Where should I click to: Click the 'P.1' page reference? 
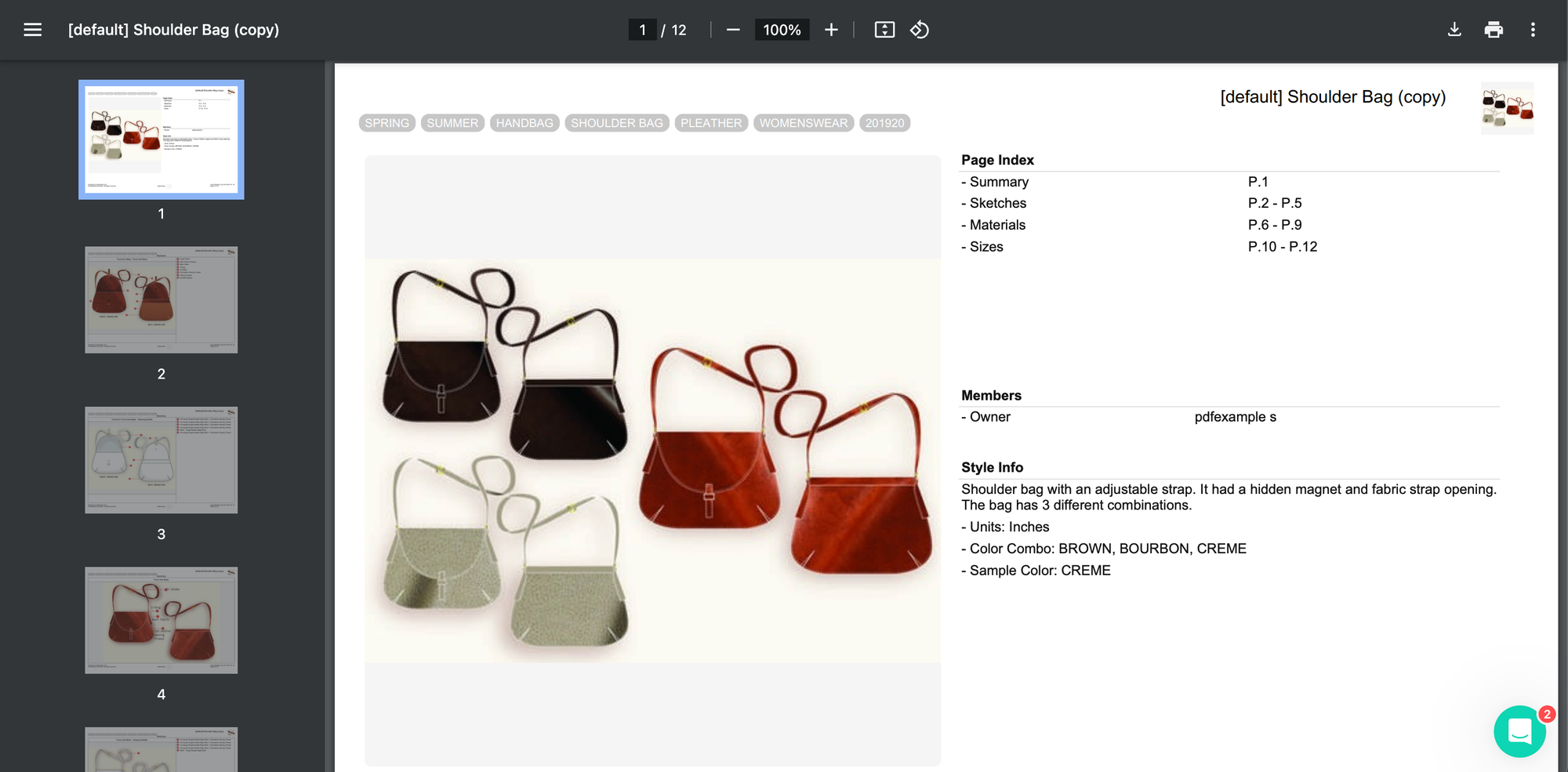coord(1258,182)
